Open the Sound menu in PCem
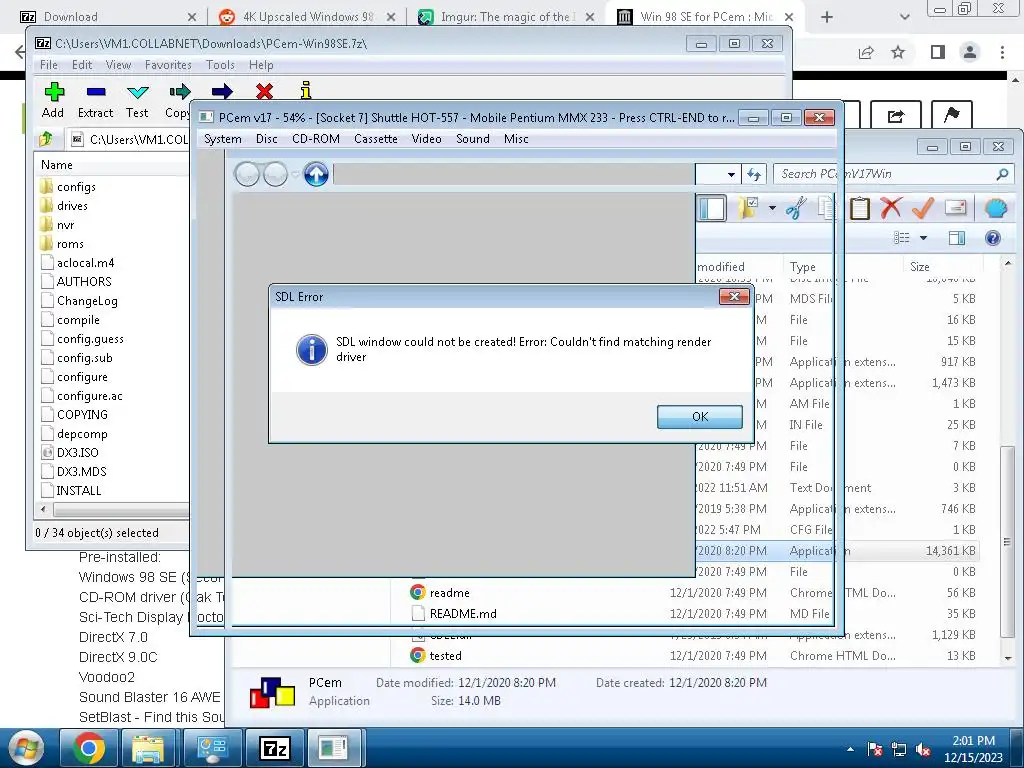This screenshot has height=768, width=1024. [473, 138]
